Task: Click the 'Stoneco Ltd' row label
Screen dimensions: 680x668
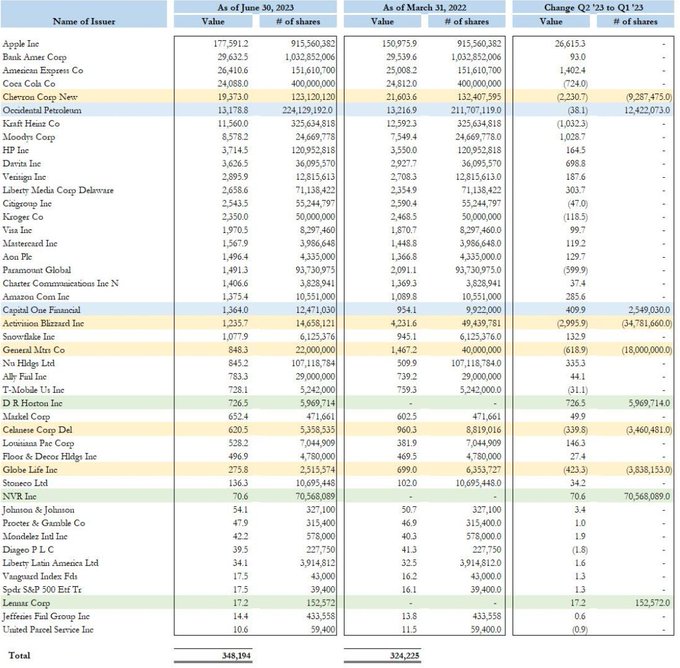Action: pyautogui.click(x=25, y=483)
